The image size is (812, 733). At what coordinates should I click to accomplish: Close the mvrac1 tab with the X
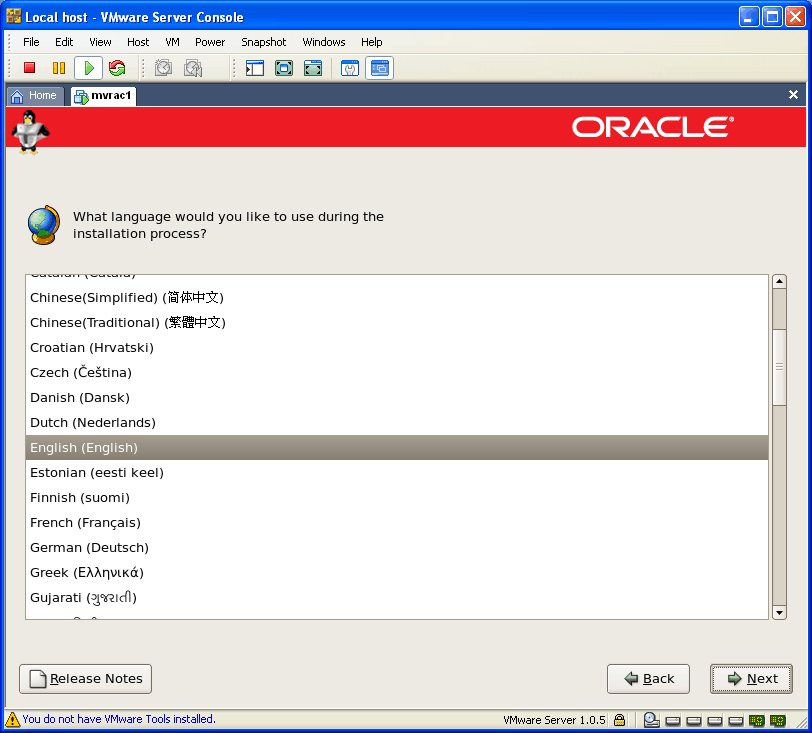[x=794, y=95]
